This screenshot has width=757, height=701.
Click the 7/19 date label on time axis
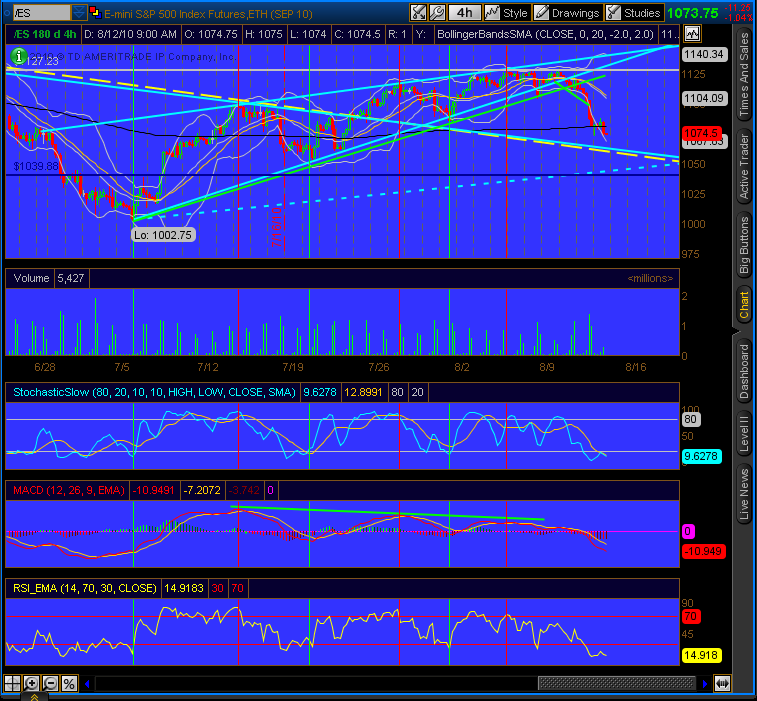click(293, 367)
